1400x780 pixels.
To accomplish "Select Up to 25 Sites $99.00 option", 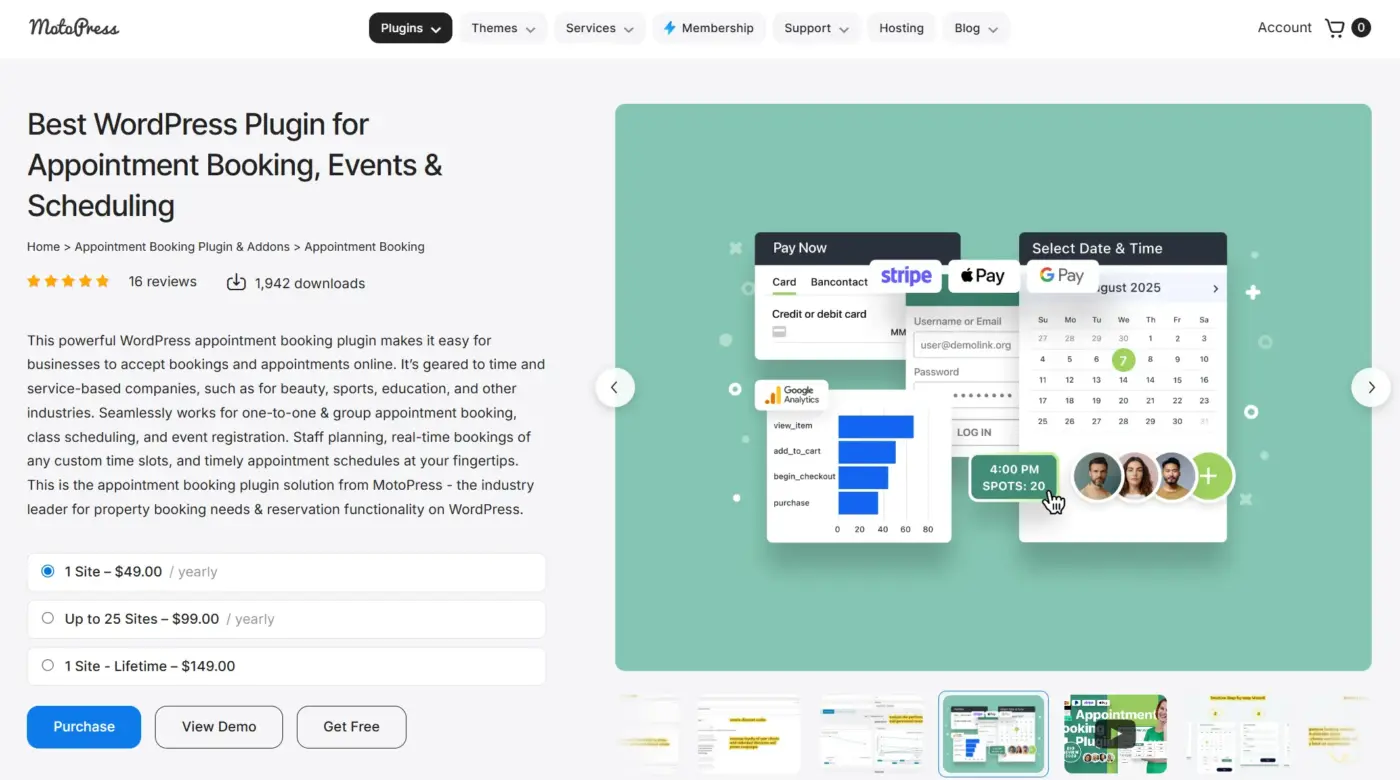I will (x=287, y=619).
